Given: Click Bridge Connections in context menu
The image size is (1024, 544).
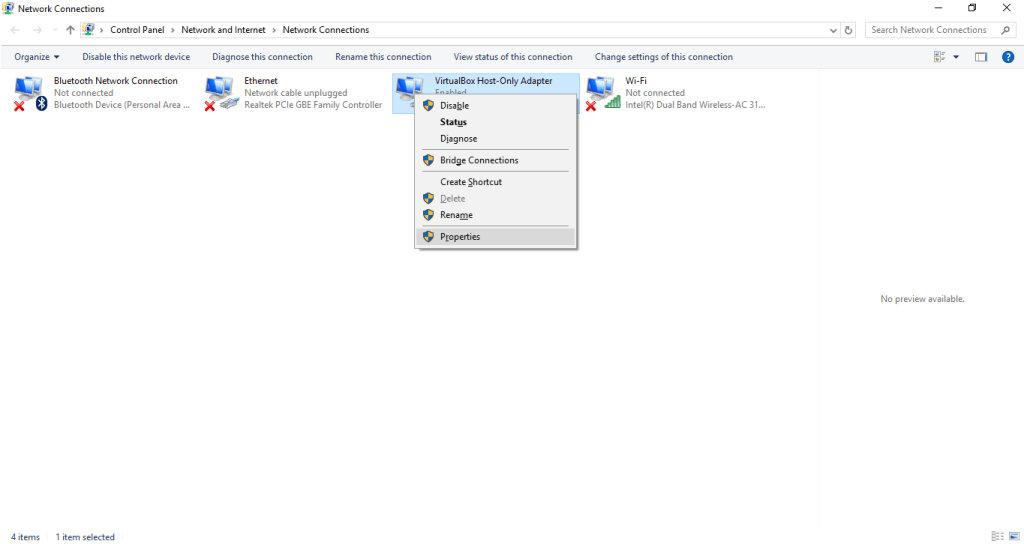Looking at the screenshot, I should pyautogui.click(x=479, y=160).
